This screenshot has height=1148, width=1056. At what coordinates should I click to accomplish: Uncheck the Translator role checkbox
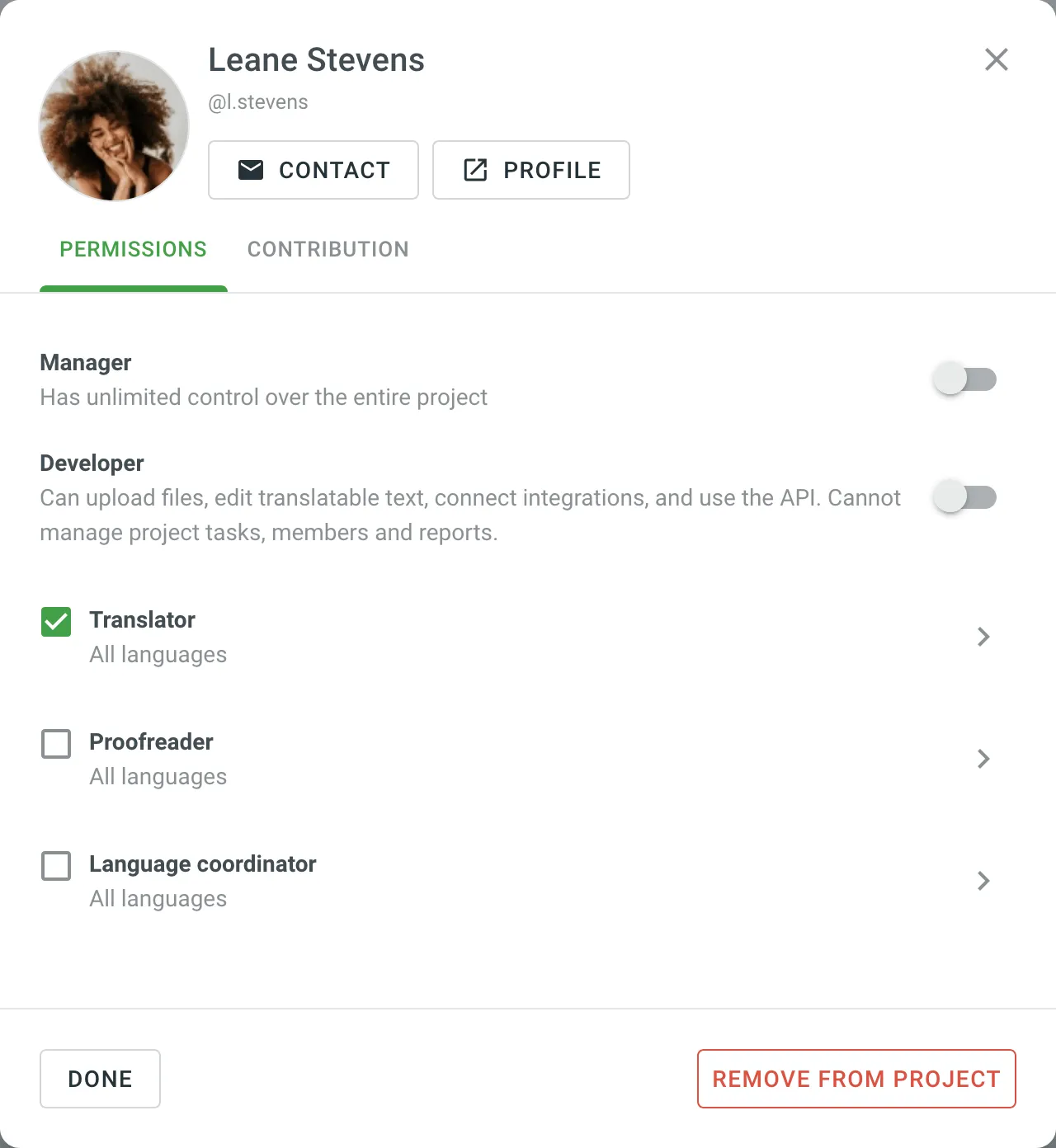[55, 623]
